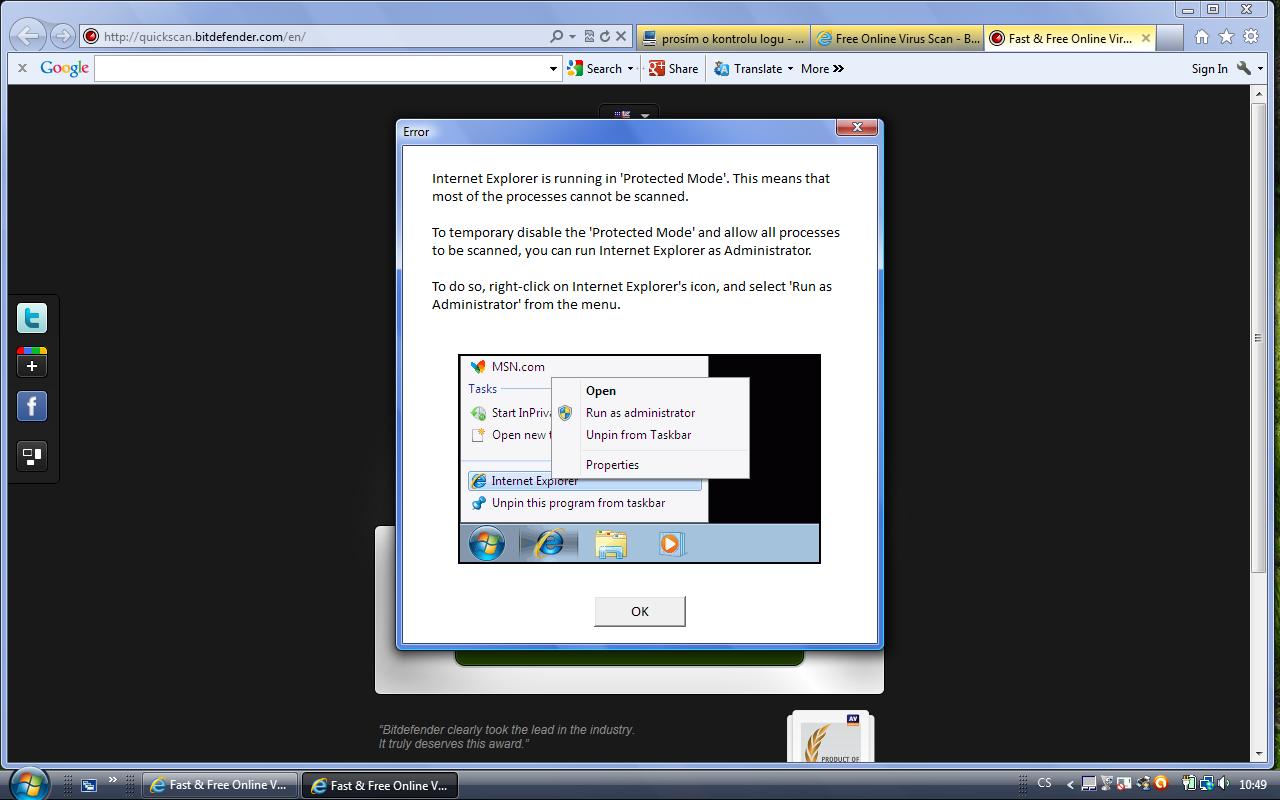Click the bottom dark sidebar share icon
Screen dimensions: 1280x800
coord(32,456)
